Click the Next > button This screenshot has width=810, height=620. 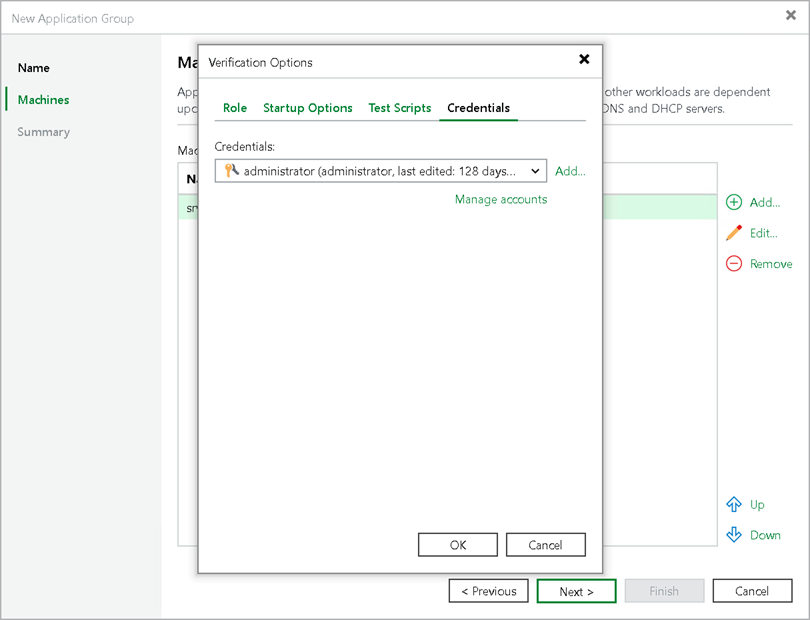pos(577,591)
